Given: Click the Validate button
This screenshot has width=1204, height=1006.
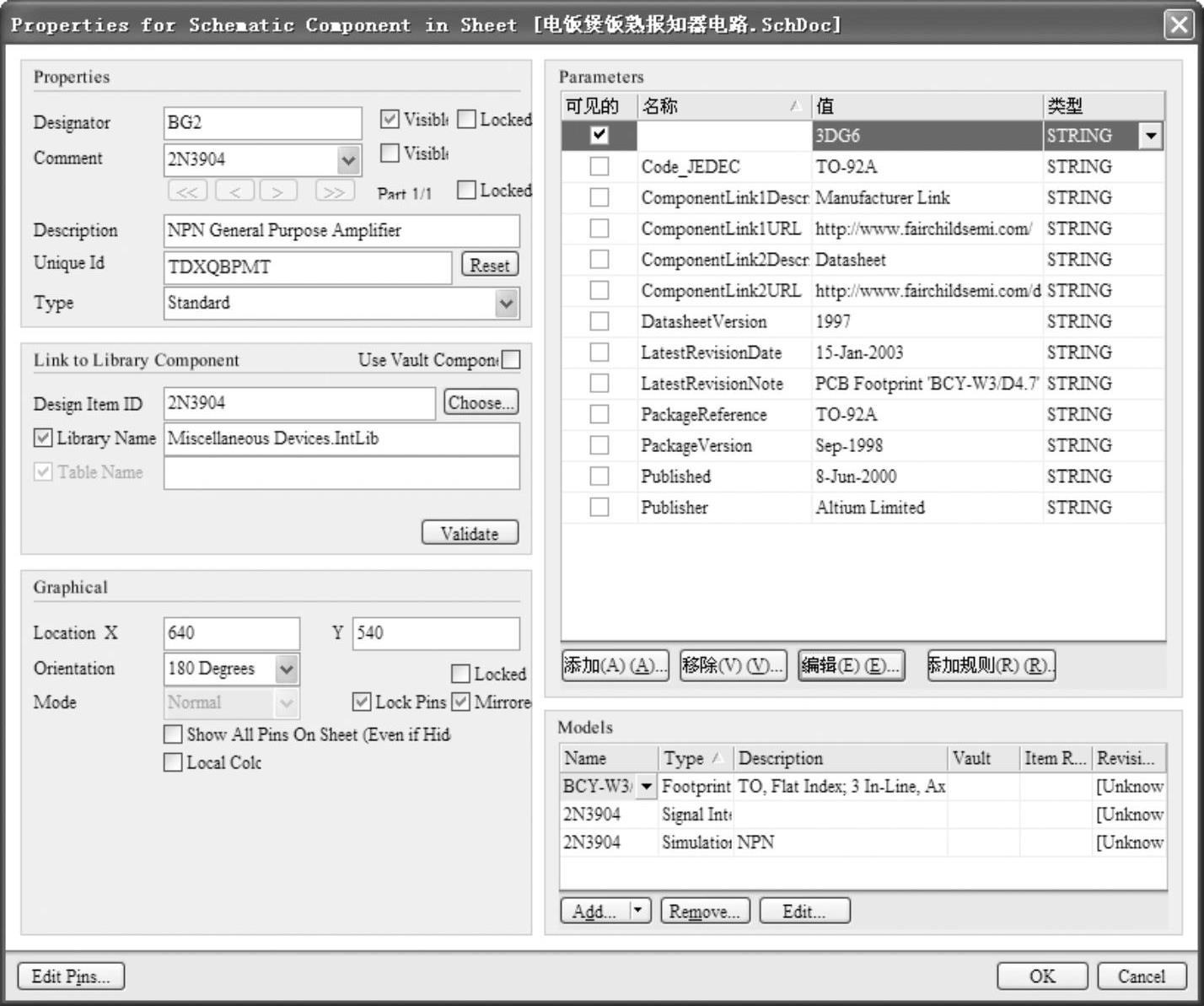Looking at the screenshot, I should (470, 533).
